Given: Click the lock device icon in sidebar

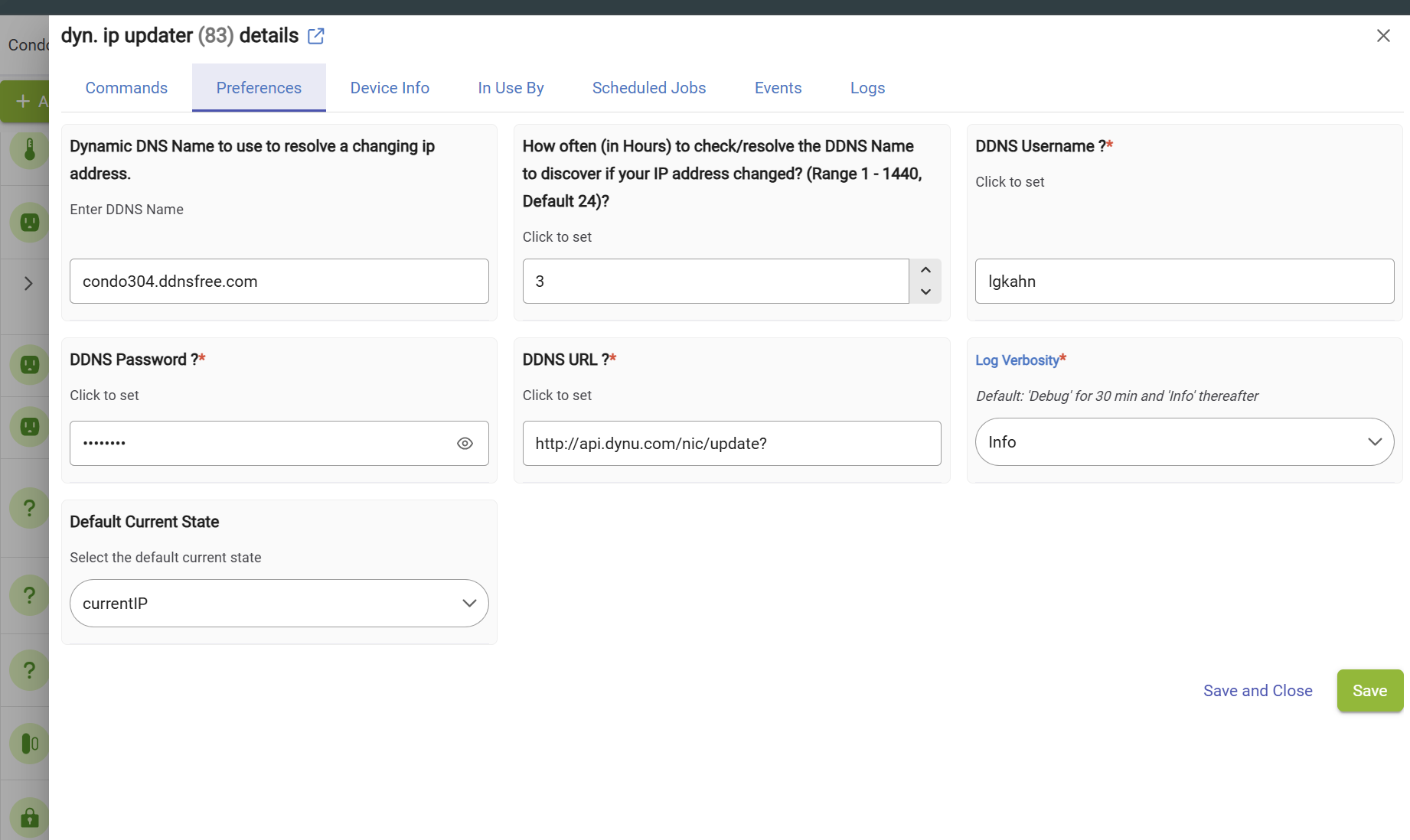Looking at the screenshot, I should (x=29, y=817).
